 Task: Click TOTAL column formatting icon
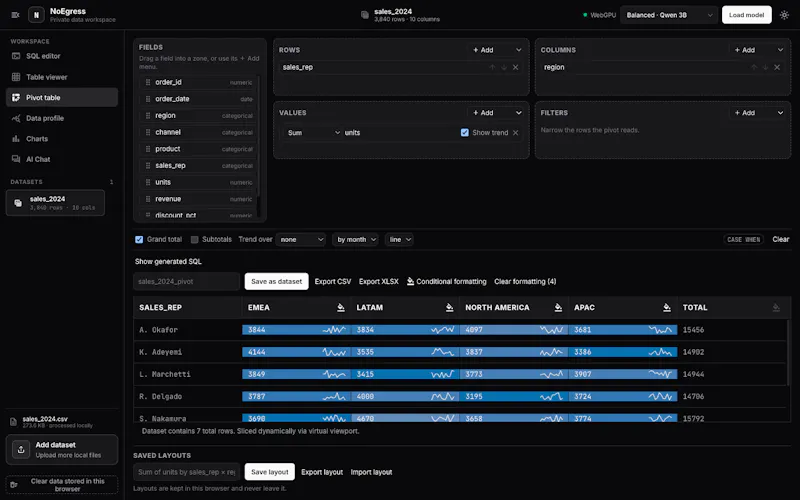click(776, 308)
